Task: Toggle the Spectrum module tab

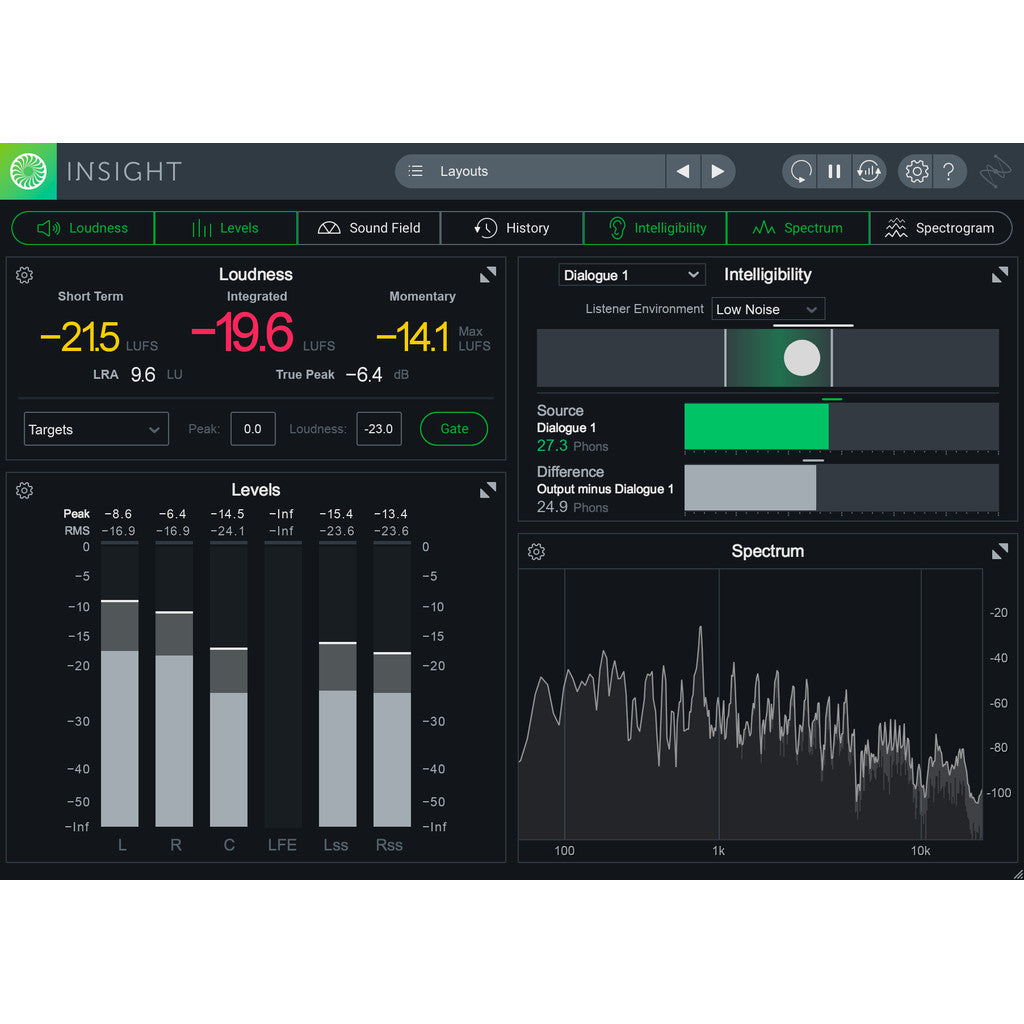Action: (798, 228)
